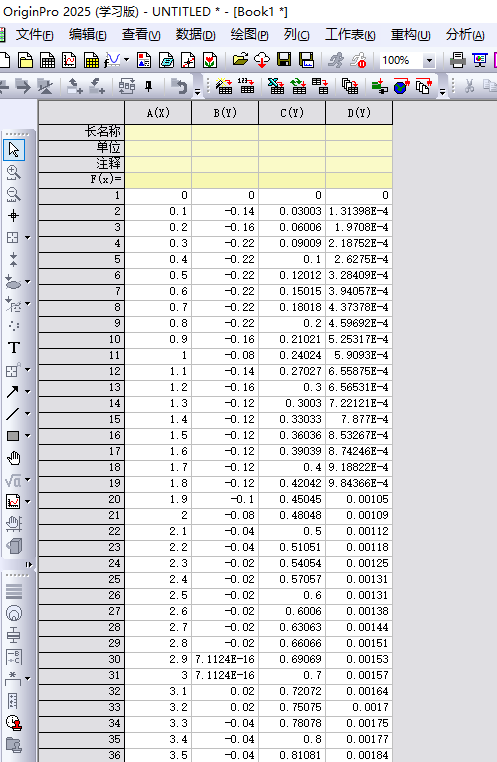
Task: Select the Zoom In tool
Action: point(14,173)
